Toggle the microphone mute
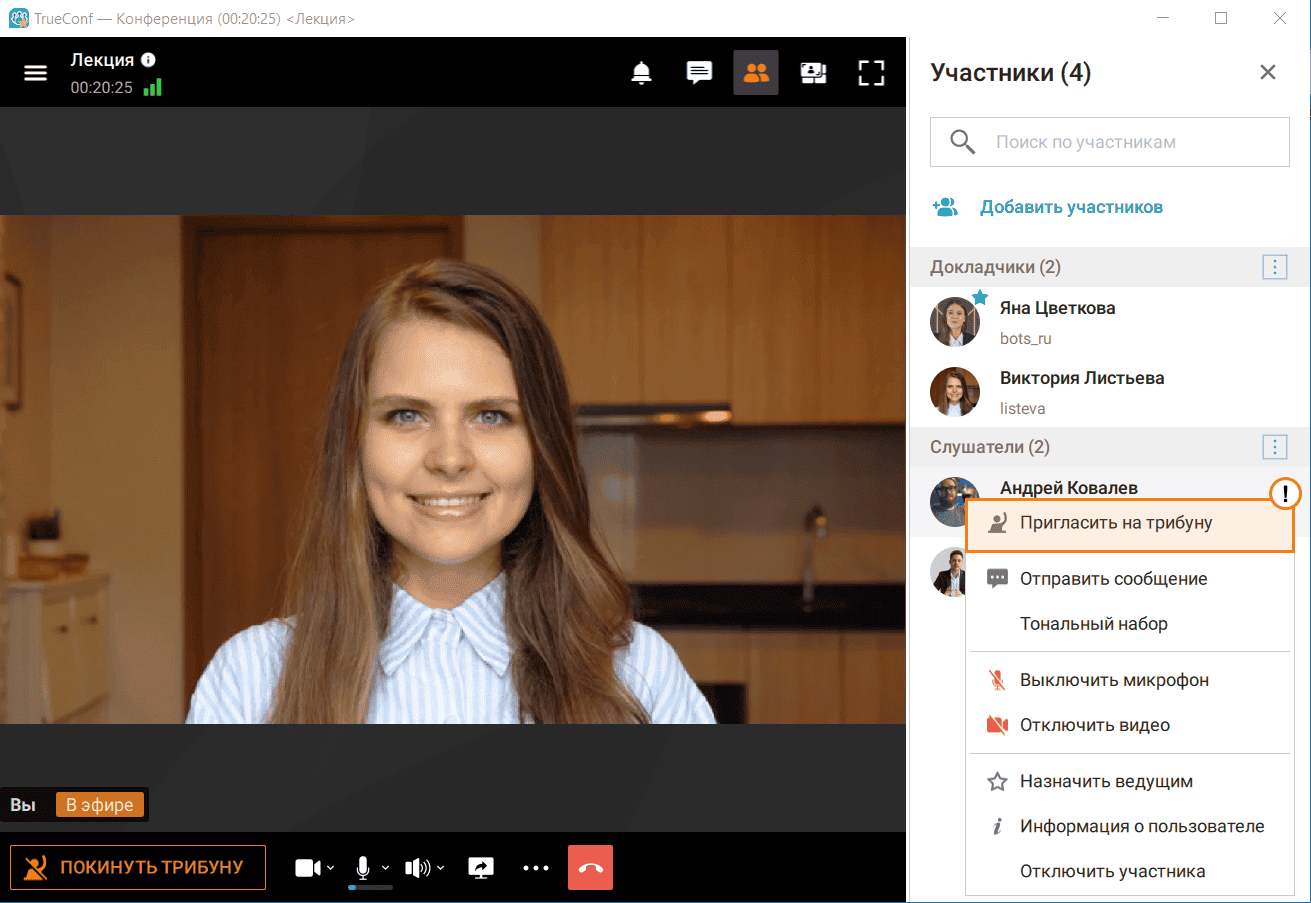 coord(364,867)
